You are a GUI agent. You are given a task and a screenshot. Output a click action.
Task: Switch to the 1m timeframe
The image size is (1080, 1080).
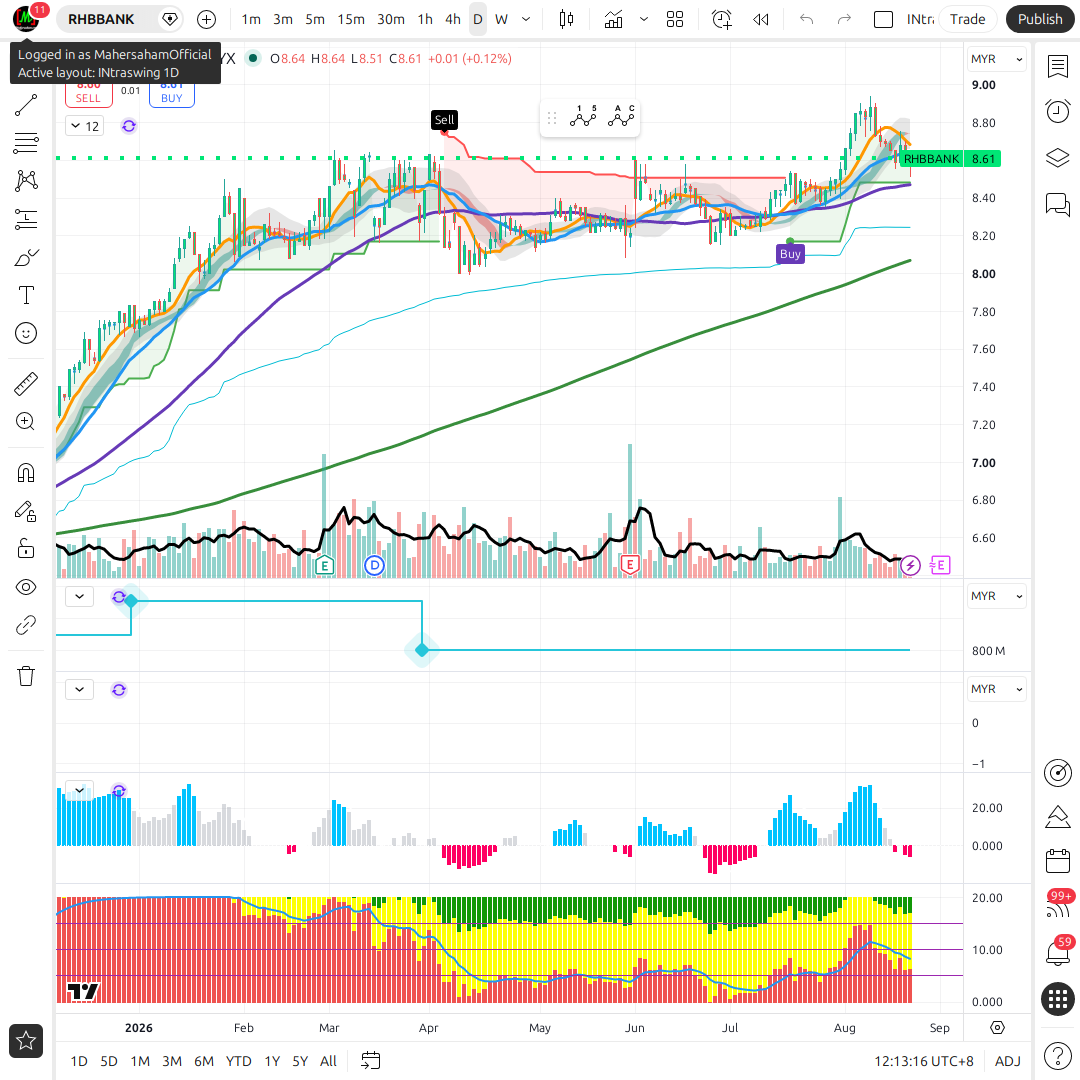point(251,19)
